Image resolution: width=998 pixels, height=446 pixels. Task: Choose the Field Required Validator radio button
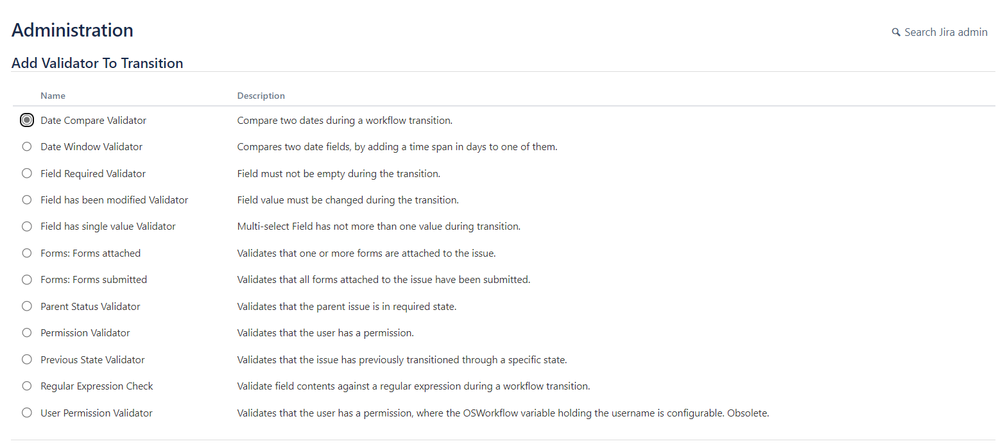pos(27,173)
